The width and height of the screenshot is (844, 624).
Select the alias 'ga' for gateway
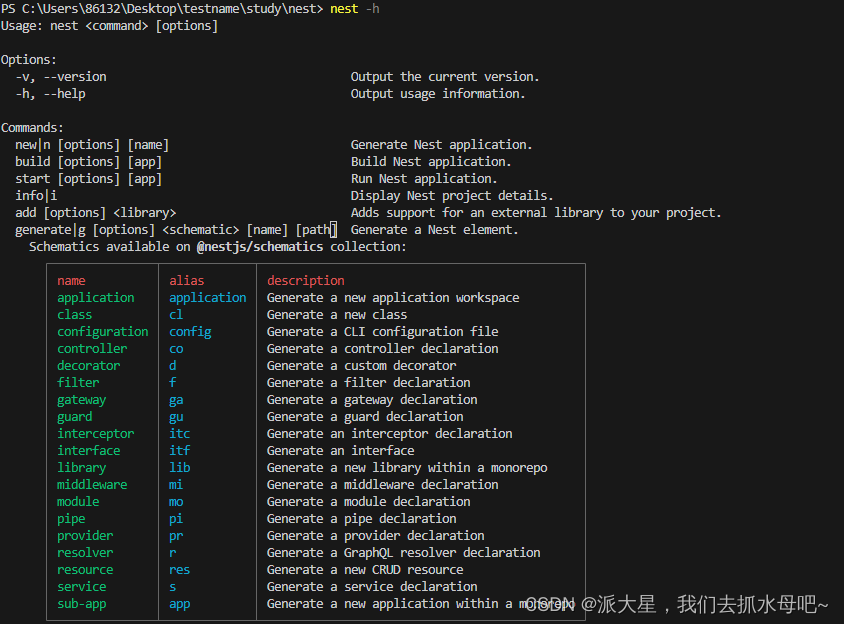tap(176, 399)
